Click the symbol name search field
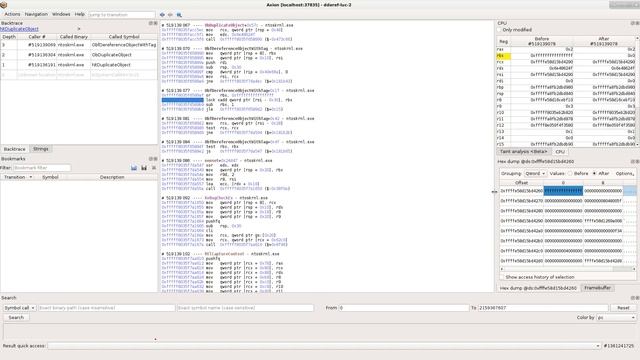Screen dimensions: 640x360 [x=245, y=308]
